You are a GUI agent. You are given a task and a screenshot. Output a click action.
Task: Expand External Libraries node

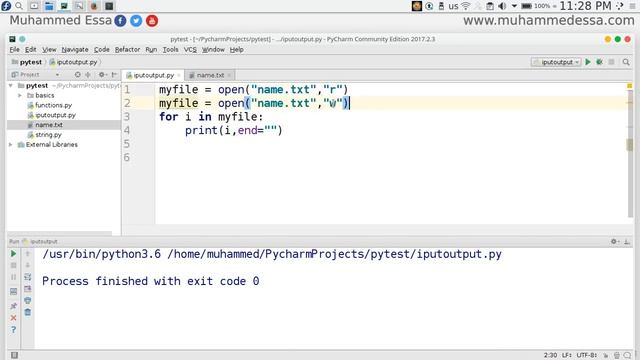coord(11,145)
